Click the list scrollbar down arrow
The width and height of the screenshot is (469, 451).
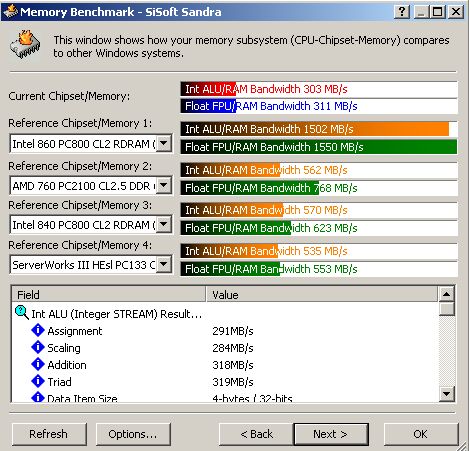click(446, 394)
